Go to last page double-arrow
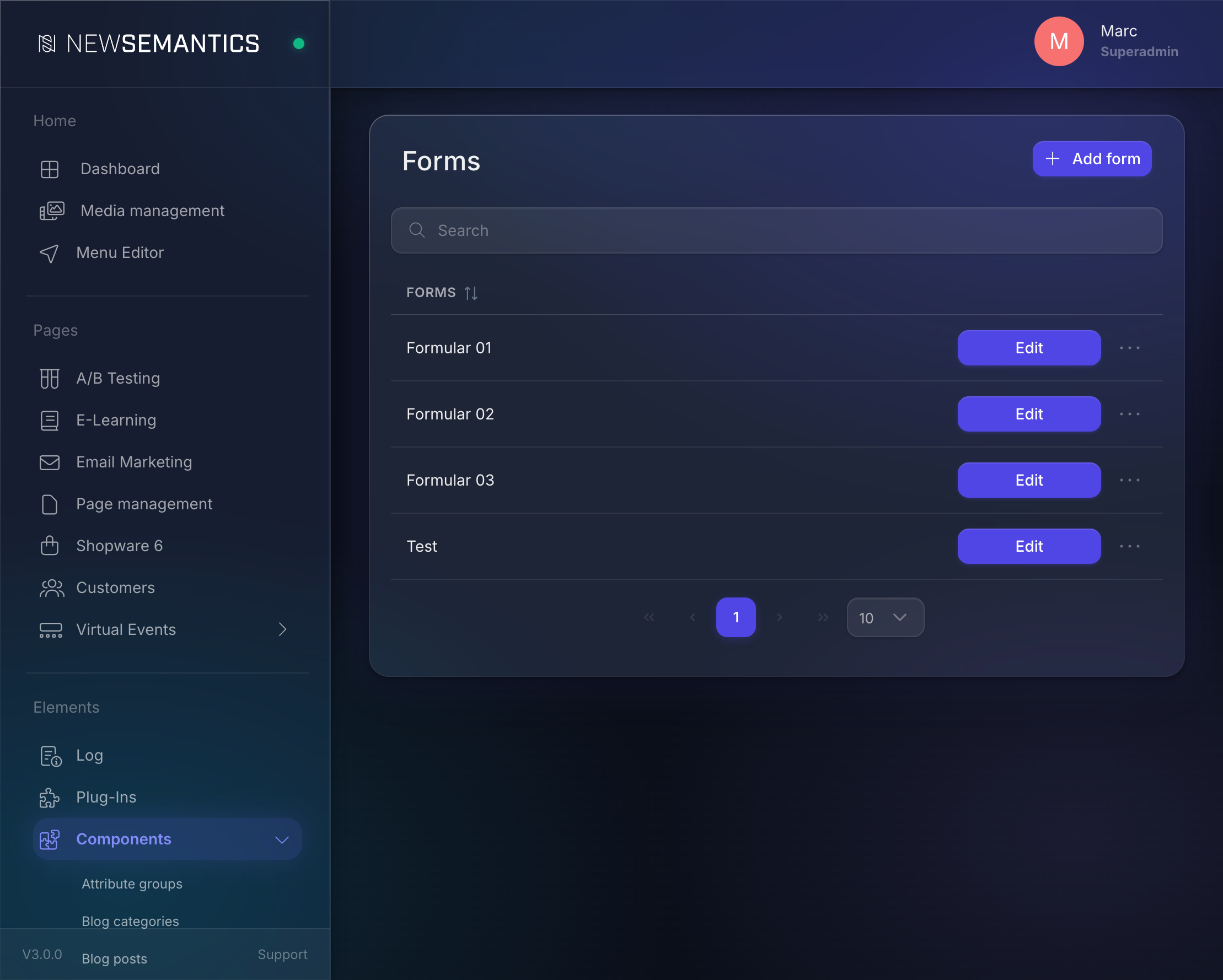Image resolution: width=1223 pixels, height=980 pixels. point(823,617)
